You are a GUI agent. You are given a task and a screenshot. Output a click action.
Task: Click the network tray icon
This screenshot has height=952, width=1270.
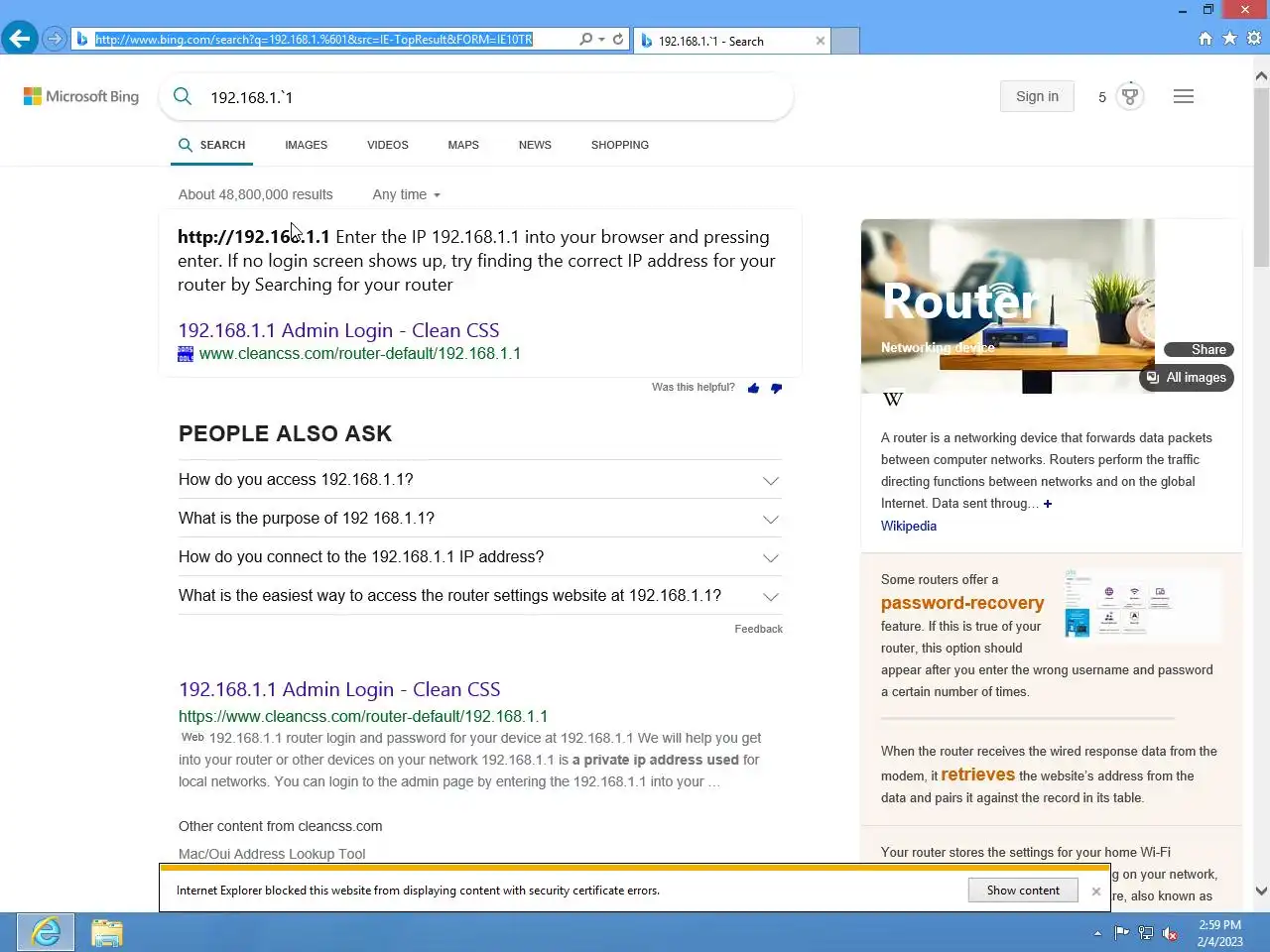1146,933
